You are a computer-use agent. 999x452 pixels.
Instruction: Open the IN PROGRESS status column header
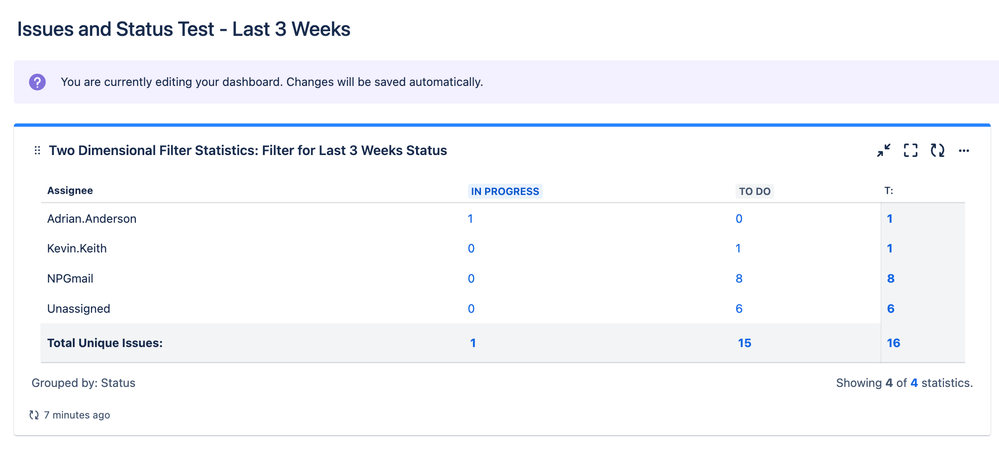(505, 191)
